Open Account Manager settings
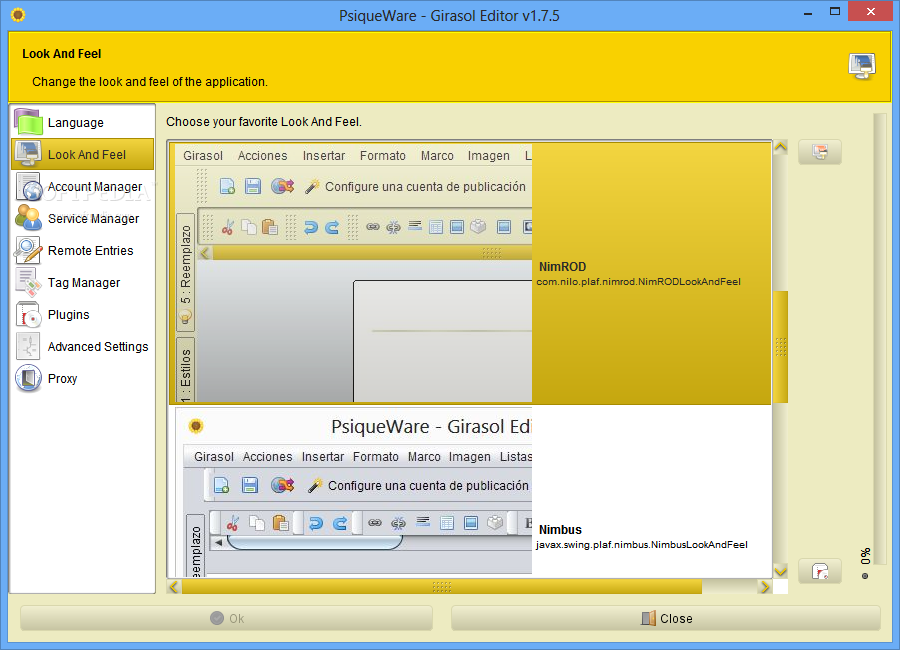Viewport: 900px width, 650px height. tap(83, 187)
